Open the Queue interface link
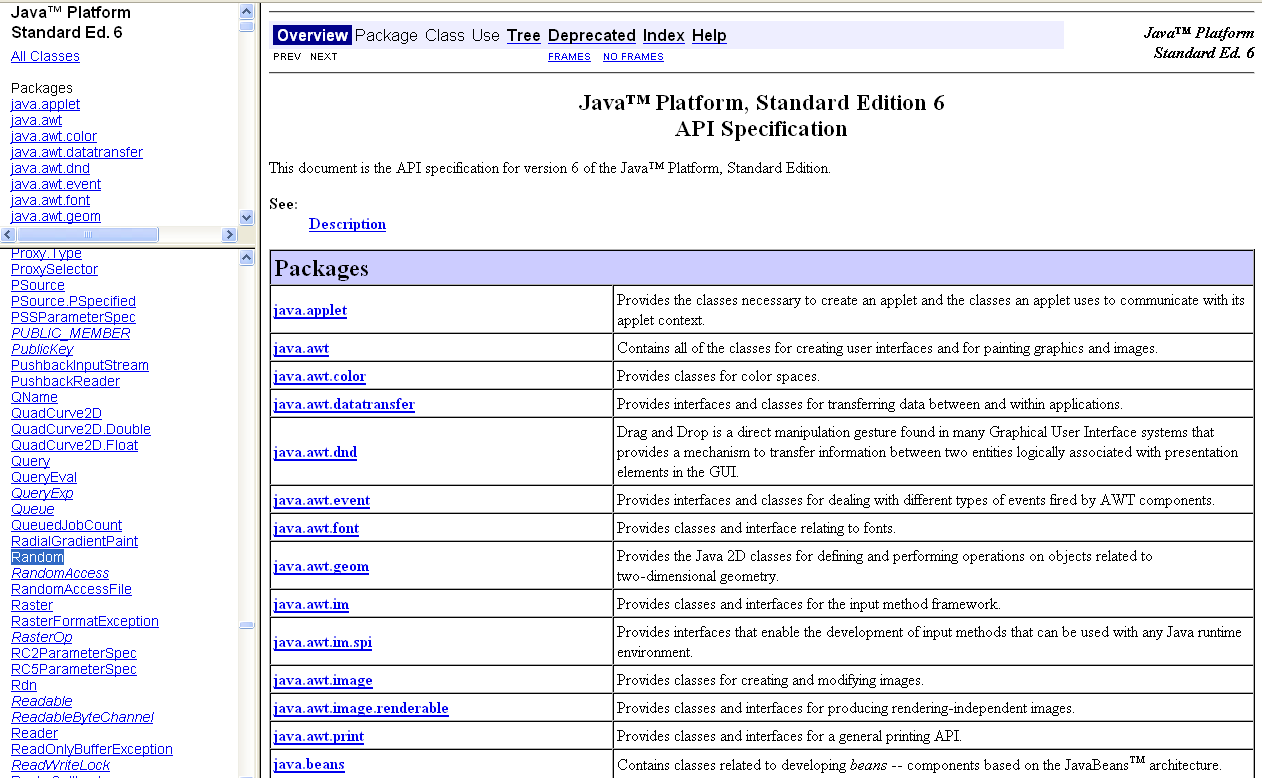 [x=33, y=509]
